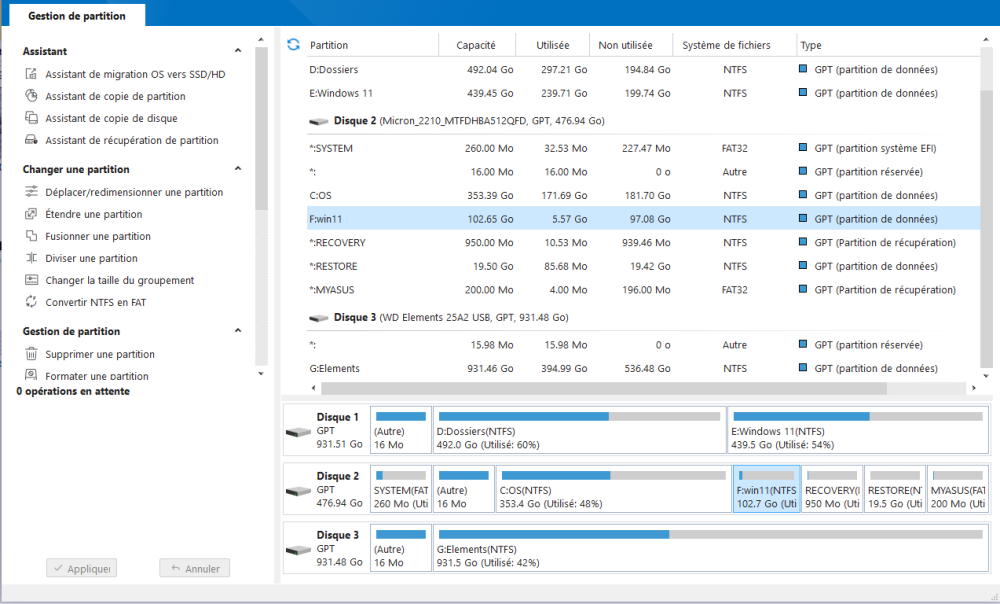Viewport: 1000px width, 604px height.
Task: Collapse the Gestion de partition sidebar section
Action: pyautogui.click(x=238, y=330)
